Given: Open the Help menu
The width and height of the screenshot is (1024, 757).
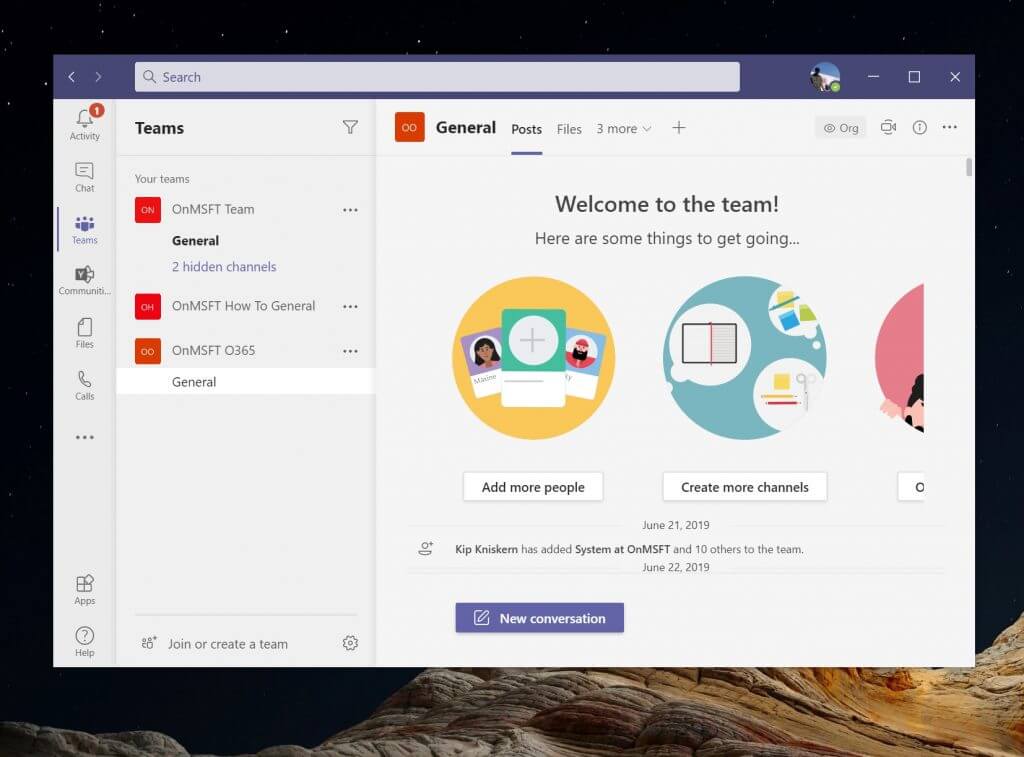Looking at the screenshot, I should [x=85, y=641].
